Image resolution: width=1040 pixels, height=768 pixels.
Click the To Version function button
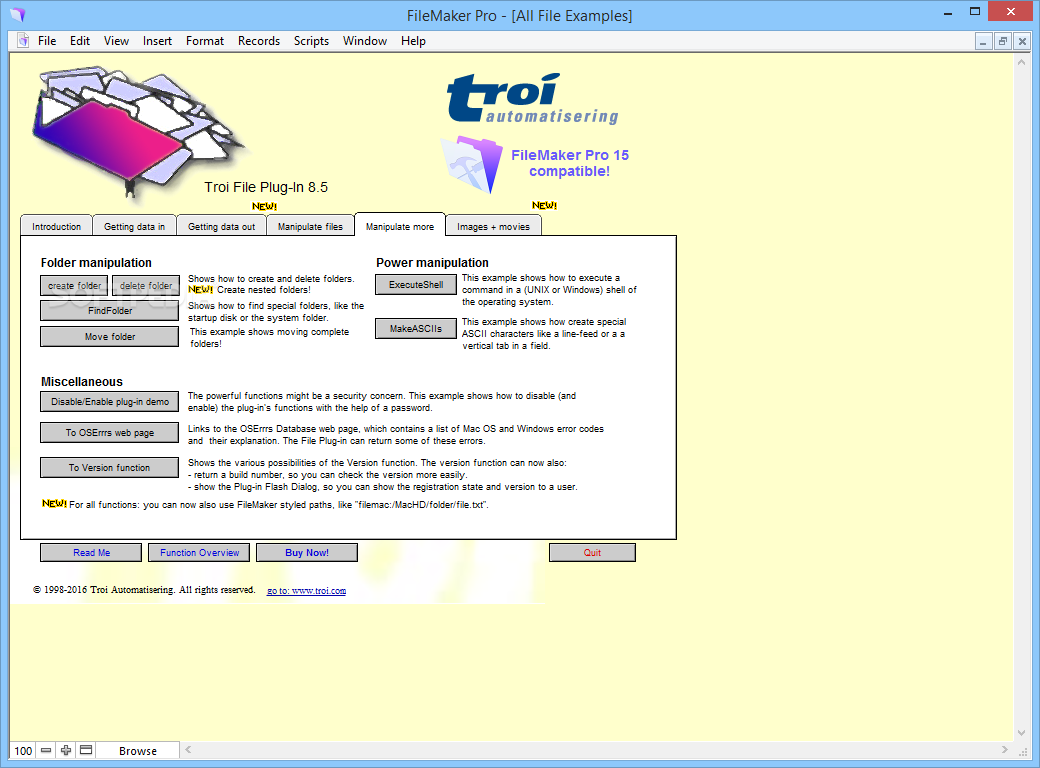pyautogui.click(x=109, y=468)
